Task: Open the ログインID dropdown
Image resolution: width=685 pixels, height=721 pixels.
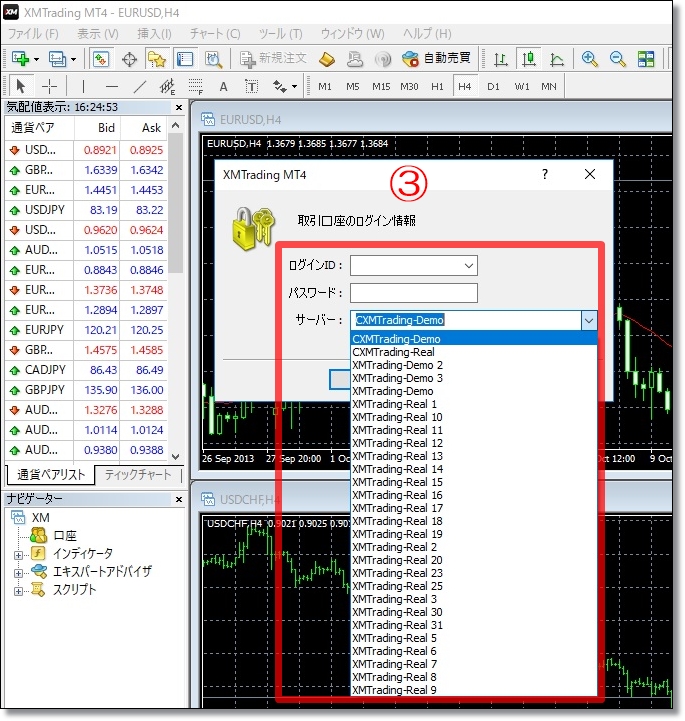Action: [x=468, y=266]
